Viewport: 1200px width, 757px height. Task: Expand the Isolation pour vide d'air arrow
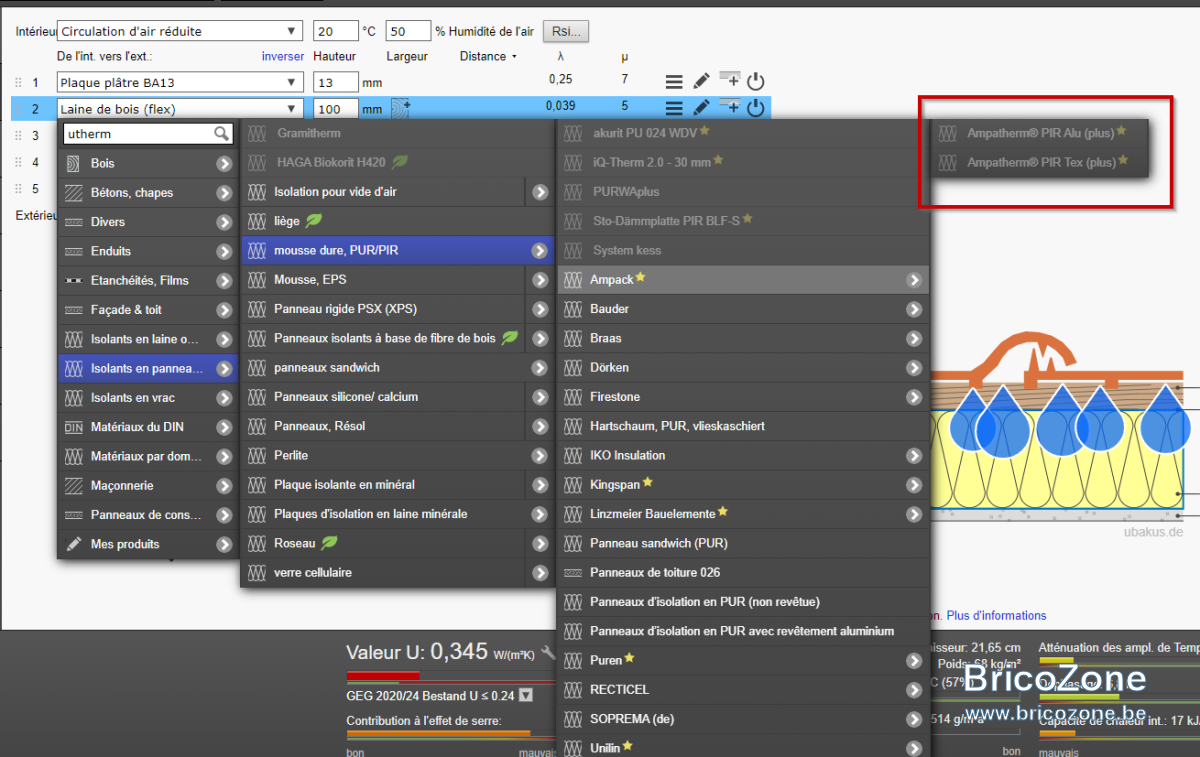[x=540, y=192]
